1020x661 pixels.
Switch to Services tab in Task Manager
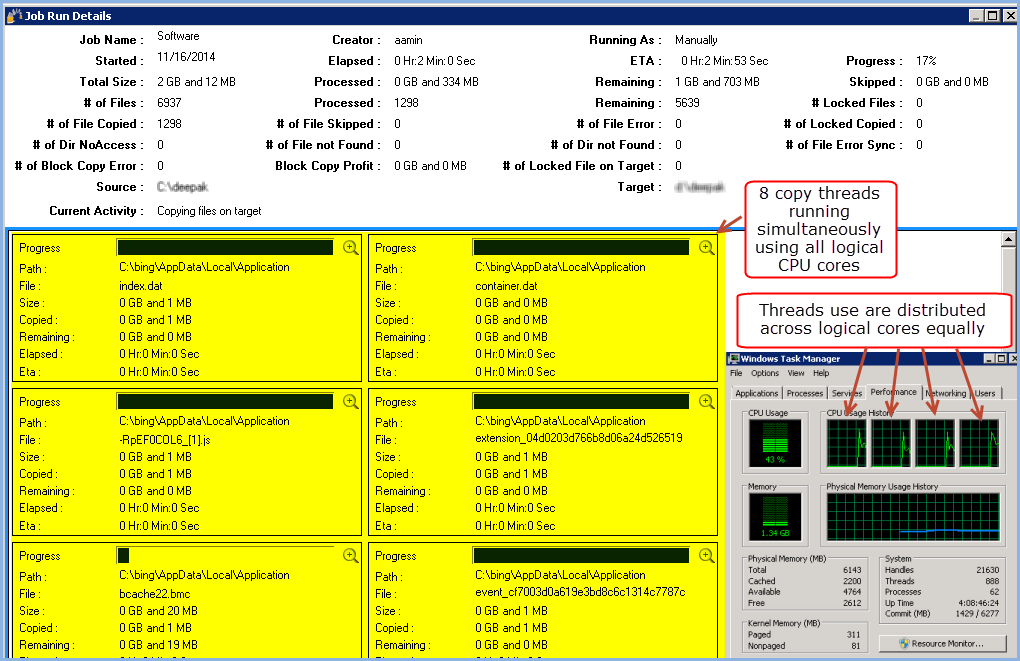coord(846,393)
